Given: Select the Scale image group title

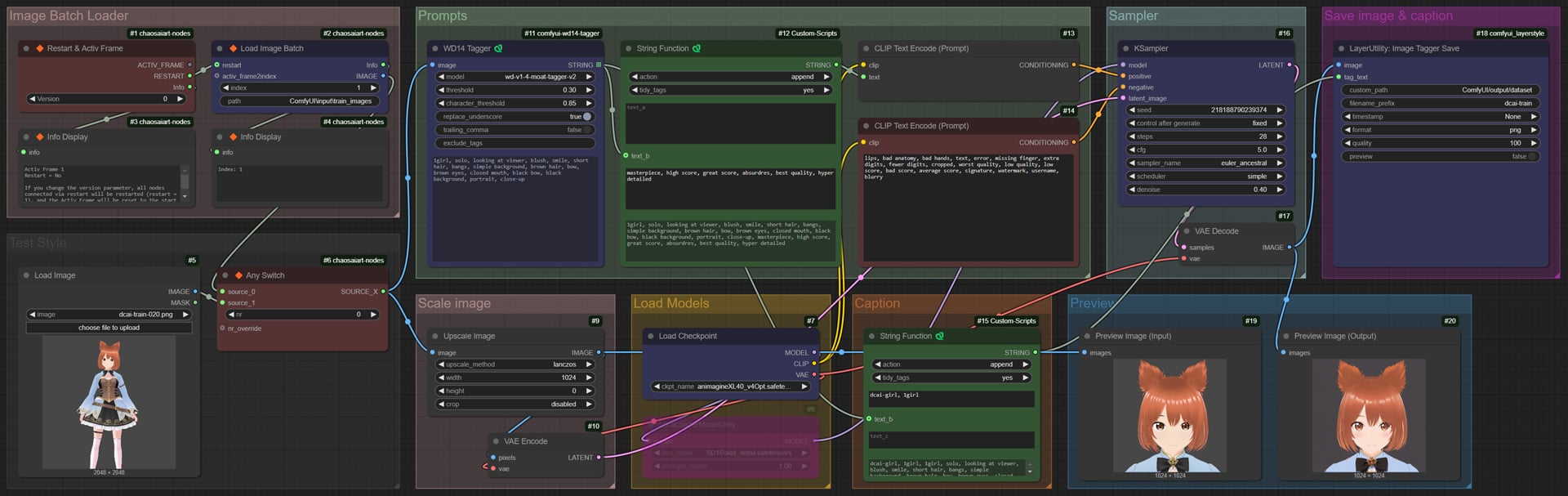Looking at the screenshot, I should (x=454, y=303).
